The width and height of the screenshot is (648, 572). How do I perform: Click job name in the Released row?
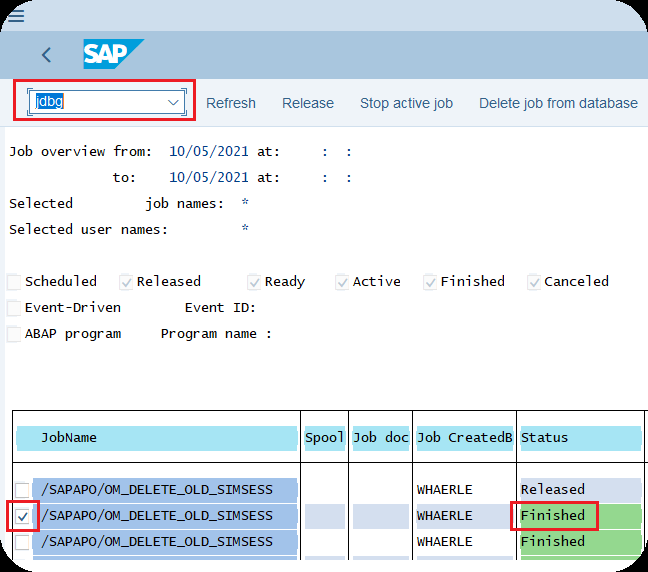point(165,490)
